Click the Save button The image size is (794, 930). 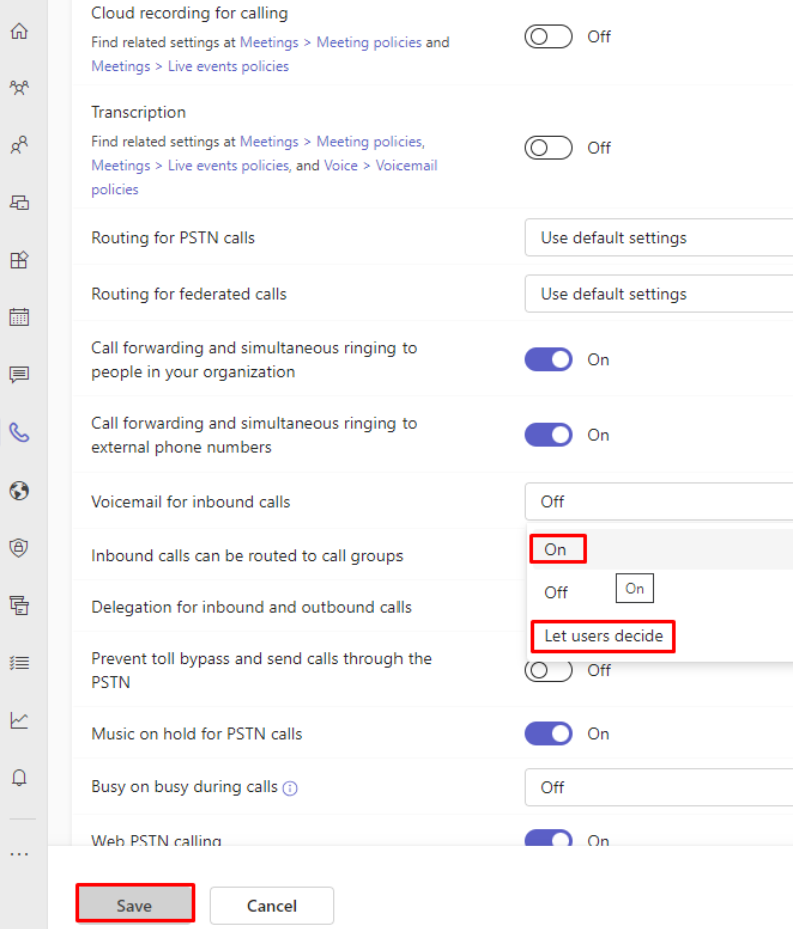coord(134,904)
